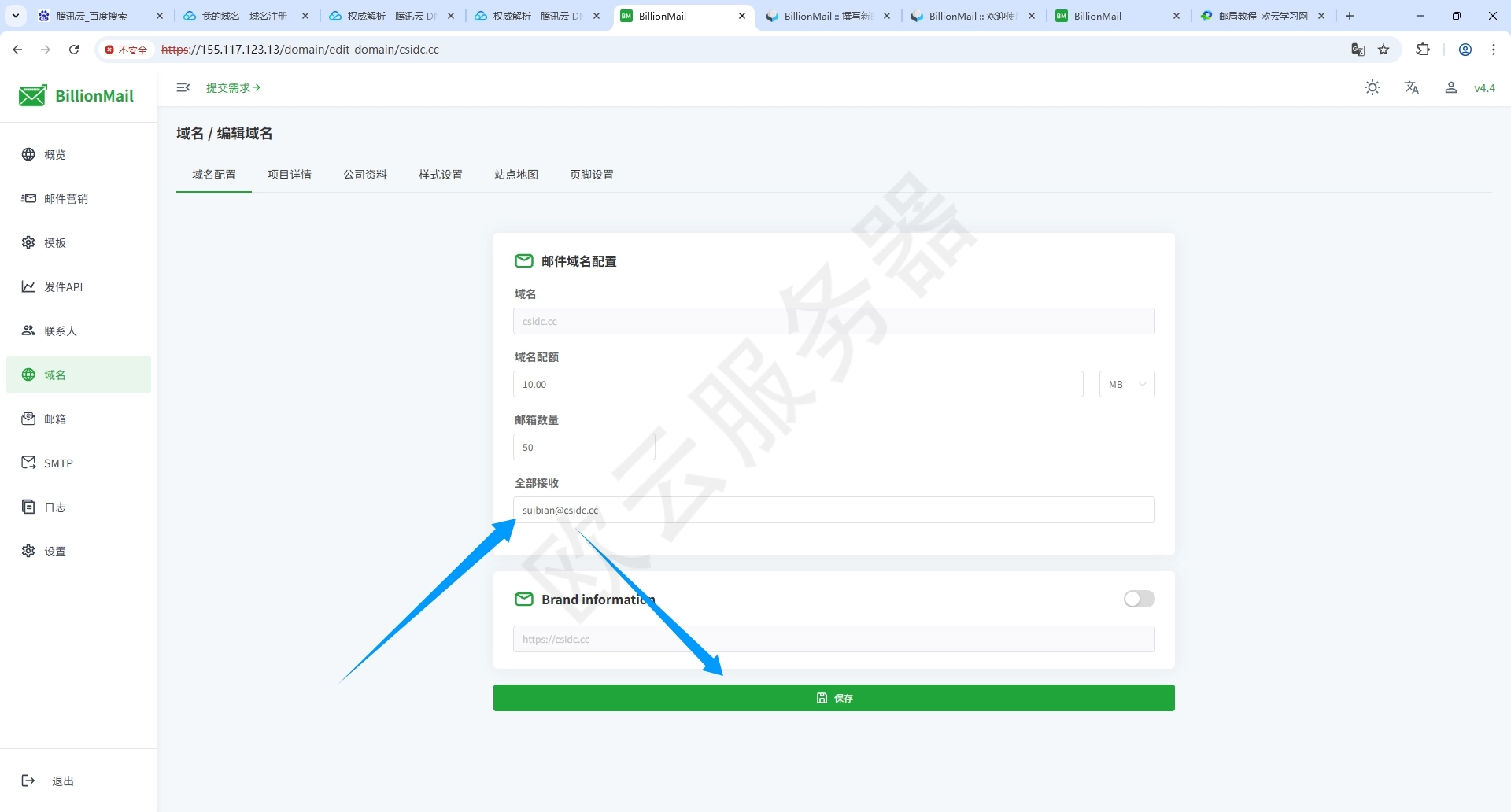
Task: Click the 概览 globe icon in sidebar
Action: 28,154
